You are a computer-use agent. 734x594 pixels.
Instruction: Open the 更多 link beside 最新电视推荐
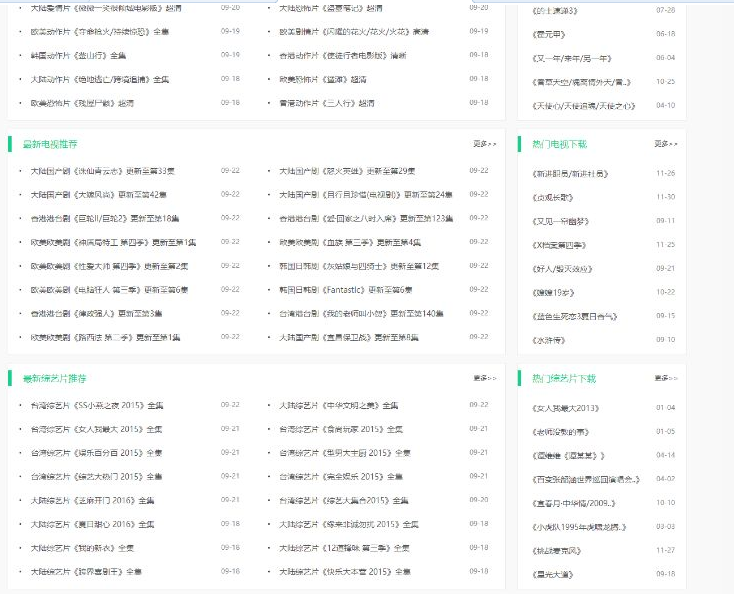(484, 144)
